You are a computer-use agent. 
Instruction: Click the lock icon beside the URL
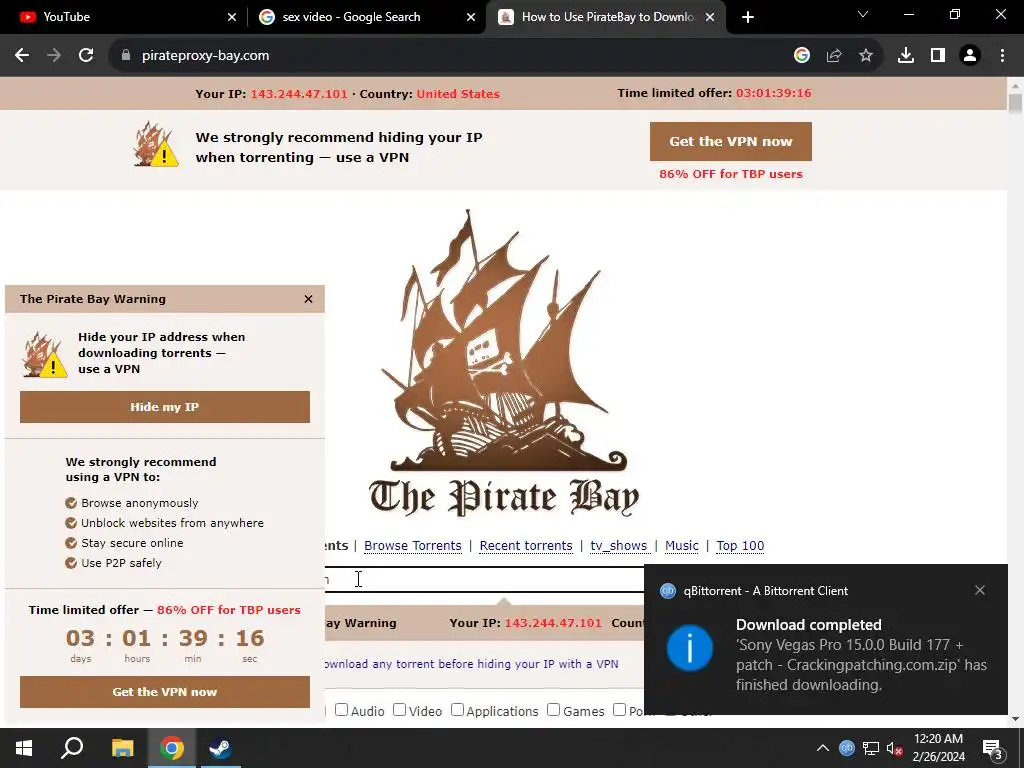(x=126, y=56)
